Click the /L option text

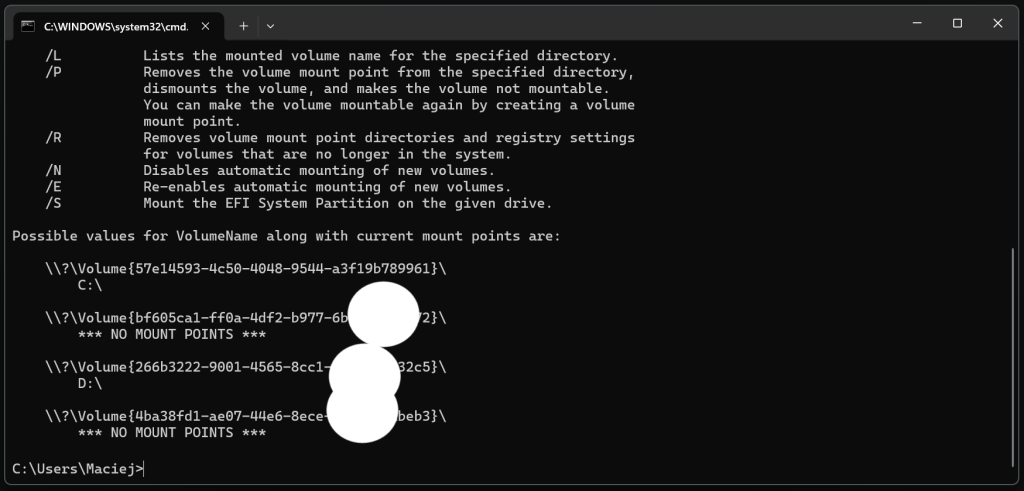point(53,56)
